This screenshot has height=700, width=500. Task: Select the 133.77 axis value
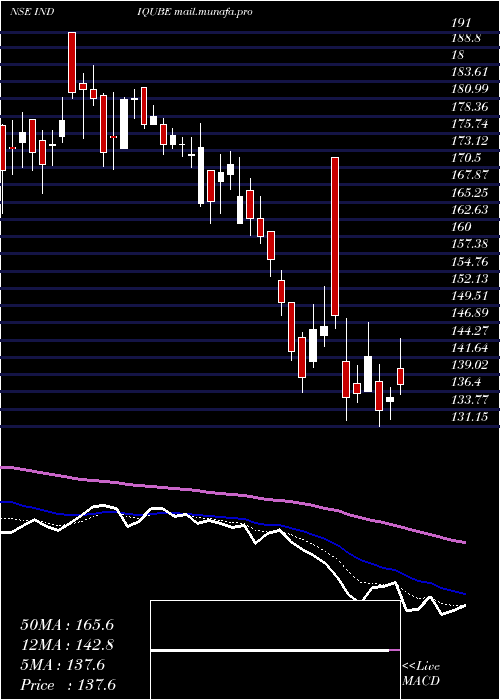point(469,399)
